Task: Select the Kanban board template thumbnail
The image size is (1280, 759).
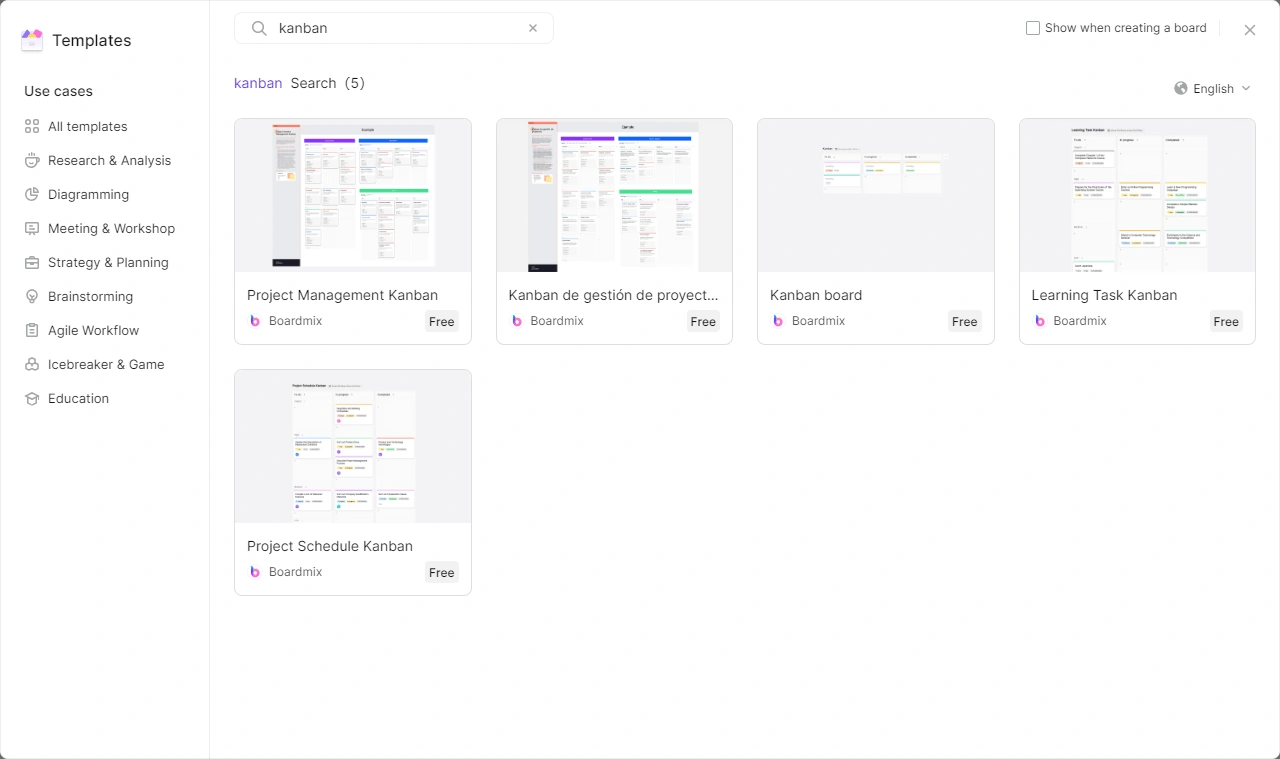Action: pos(876,195)
